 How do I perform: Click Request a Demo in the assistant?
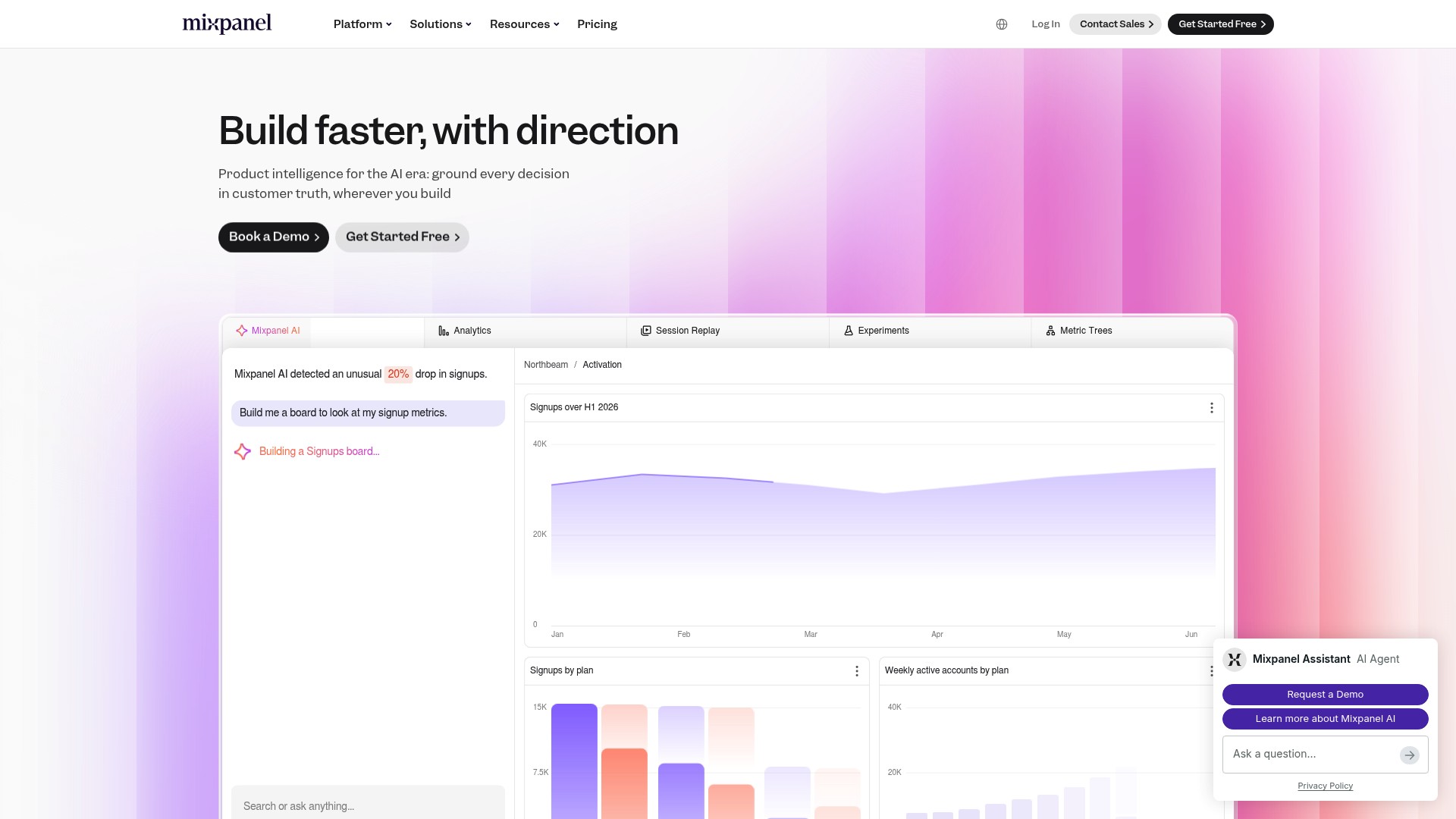(x=1326, y=695)
